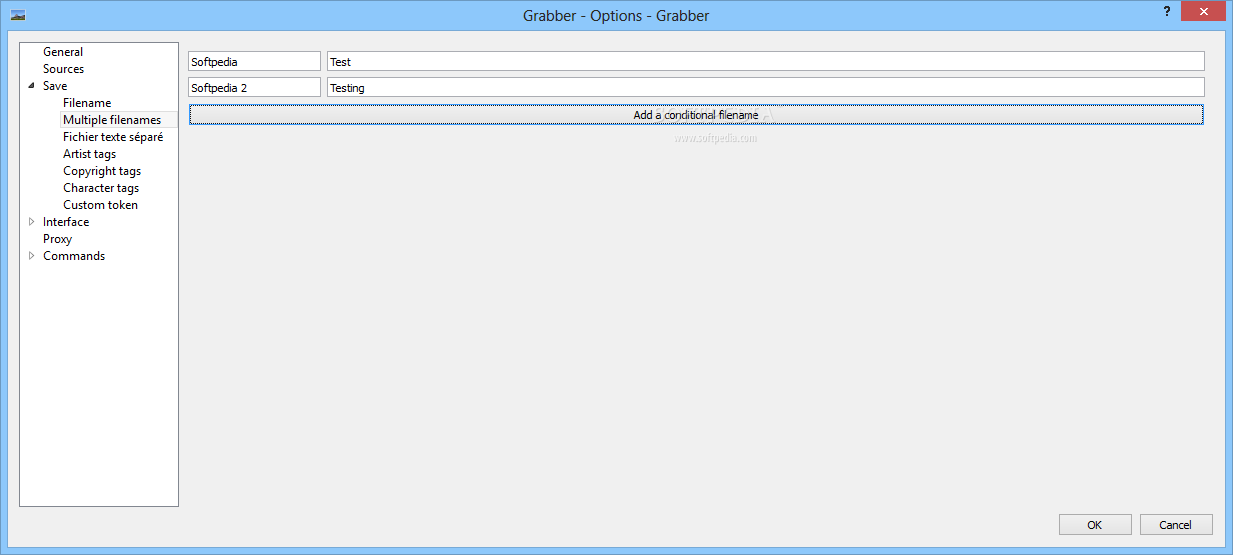Open Fichier texte séparé settings
The image size is (1233, 555).
(x=113, y=137)
